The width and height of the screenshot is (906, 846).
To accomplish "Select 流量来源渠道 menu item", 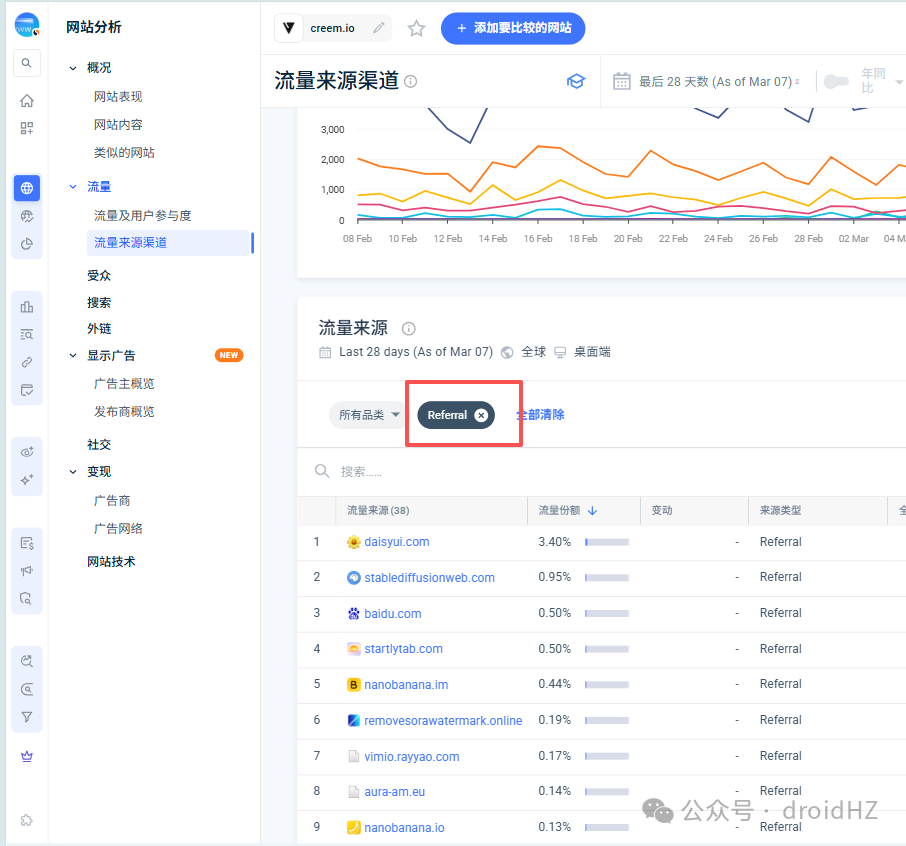I will [169, 243].
